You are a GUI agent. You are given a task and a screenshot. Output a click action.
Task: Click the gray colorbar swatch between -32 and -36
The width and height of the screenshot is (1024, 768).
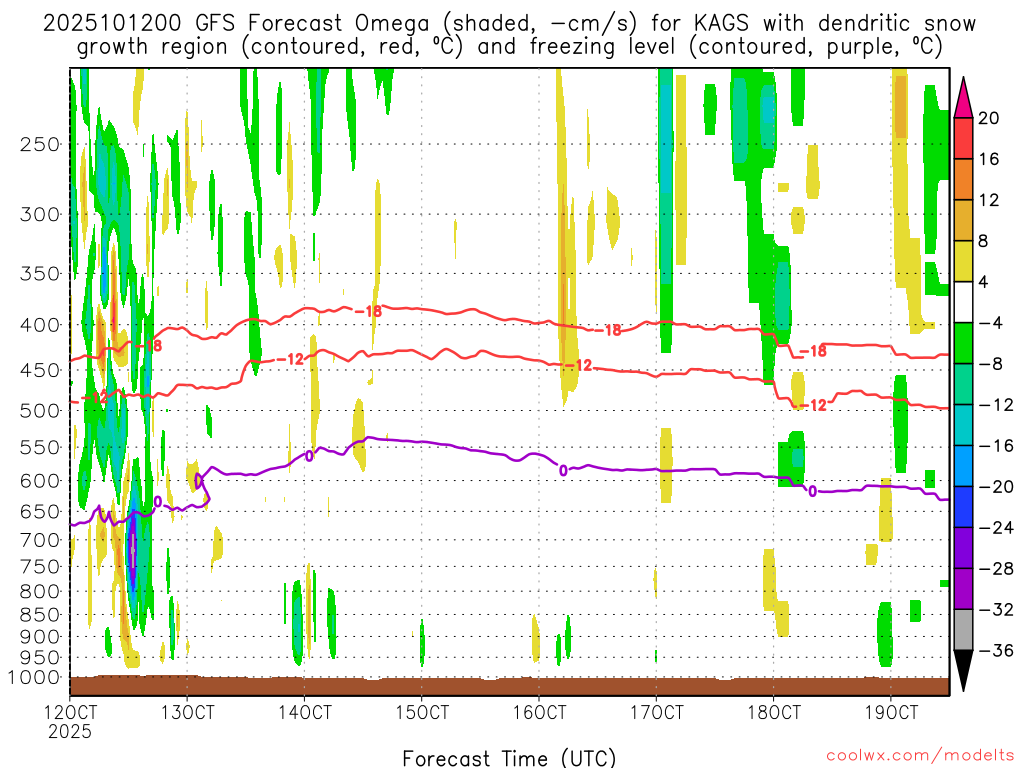tap(963, 630)
